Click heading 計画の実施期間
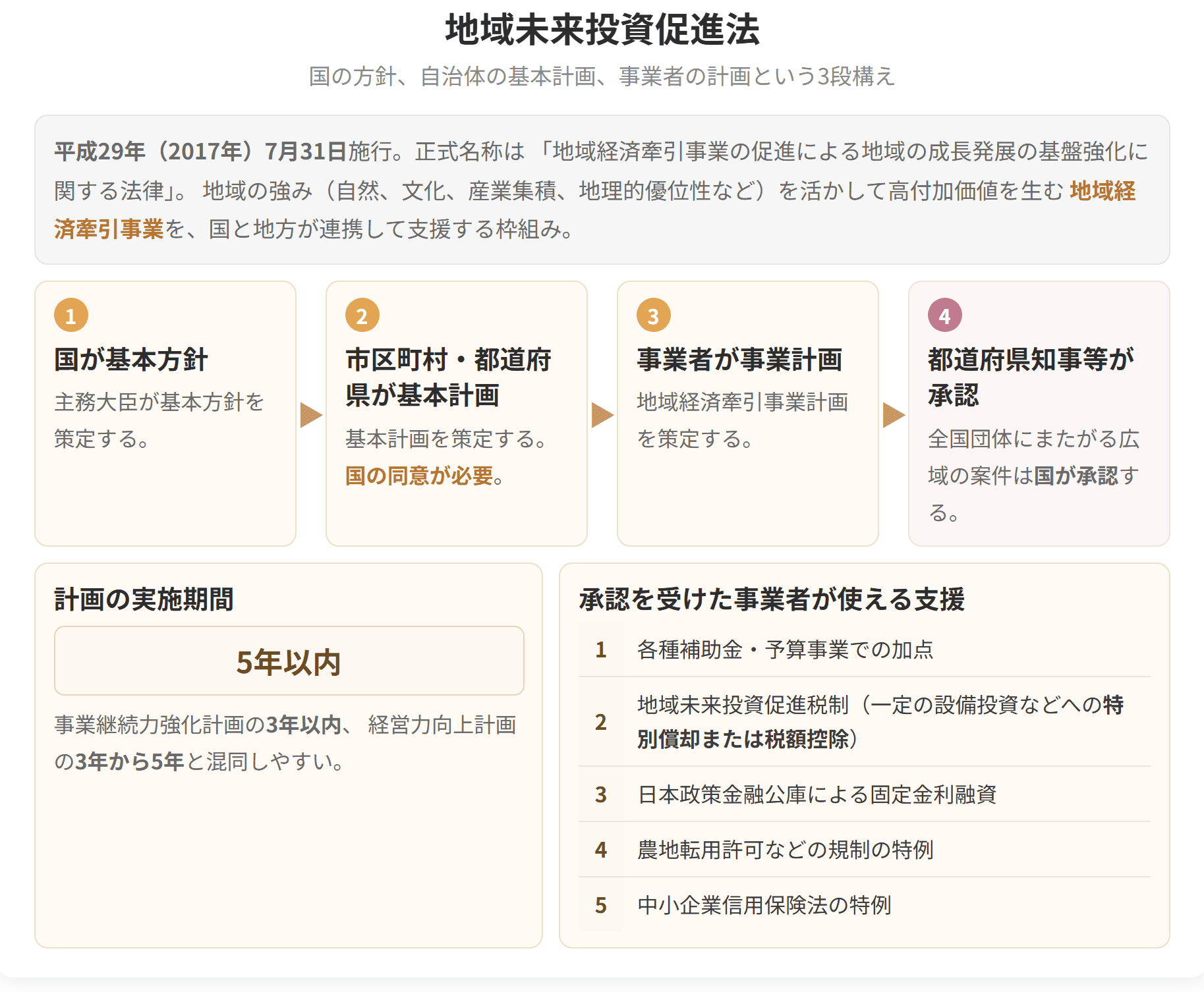This screenshot has height=992, width=1204. (144, 599)
